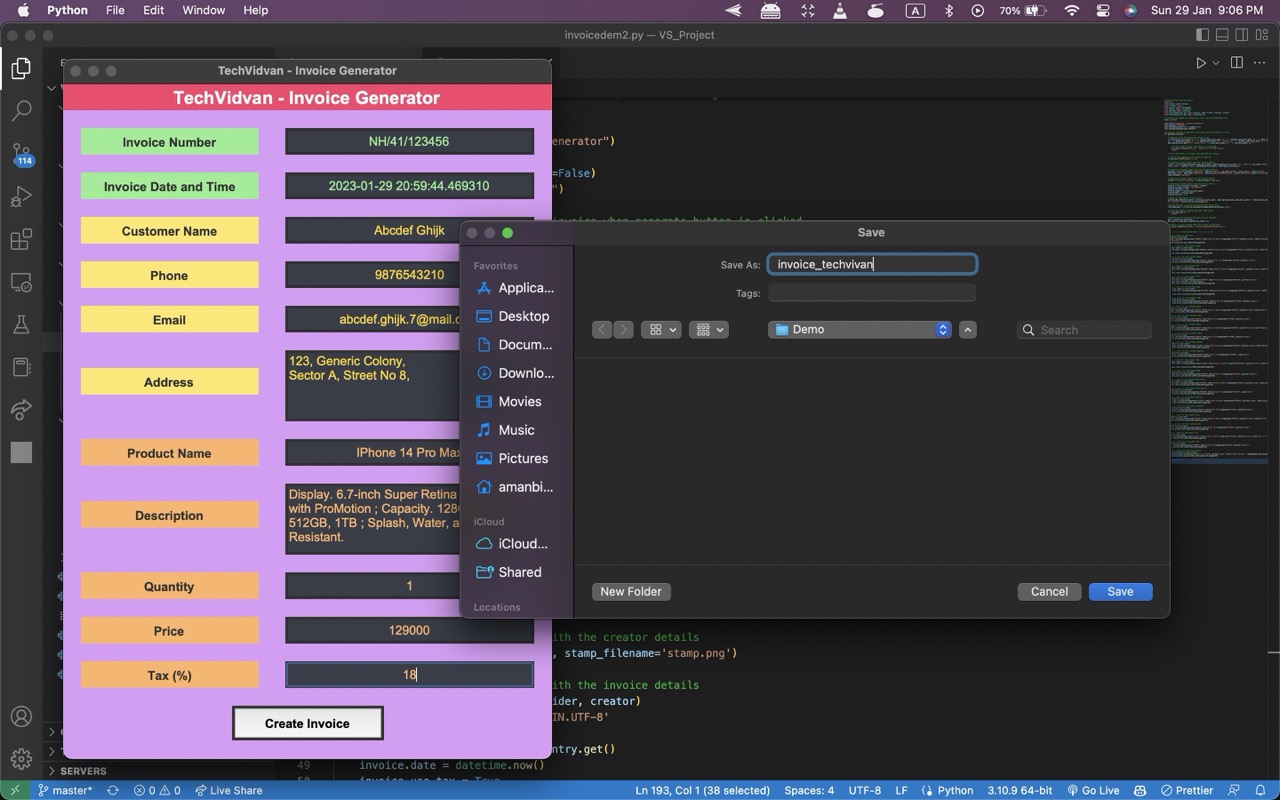The width and height of the screenshot is (1280, 800).
Task: Open the File menu
Action: pos(115,10)
